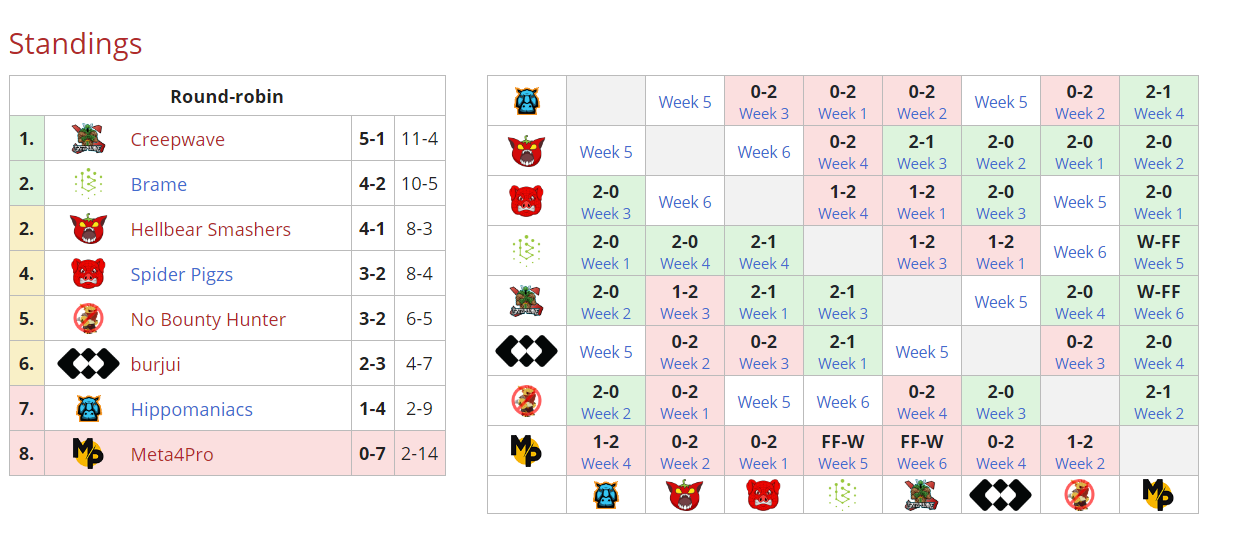Click Meta4Pro logo in the standings list

(x=88, y=454)
